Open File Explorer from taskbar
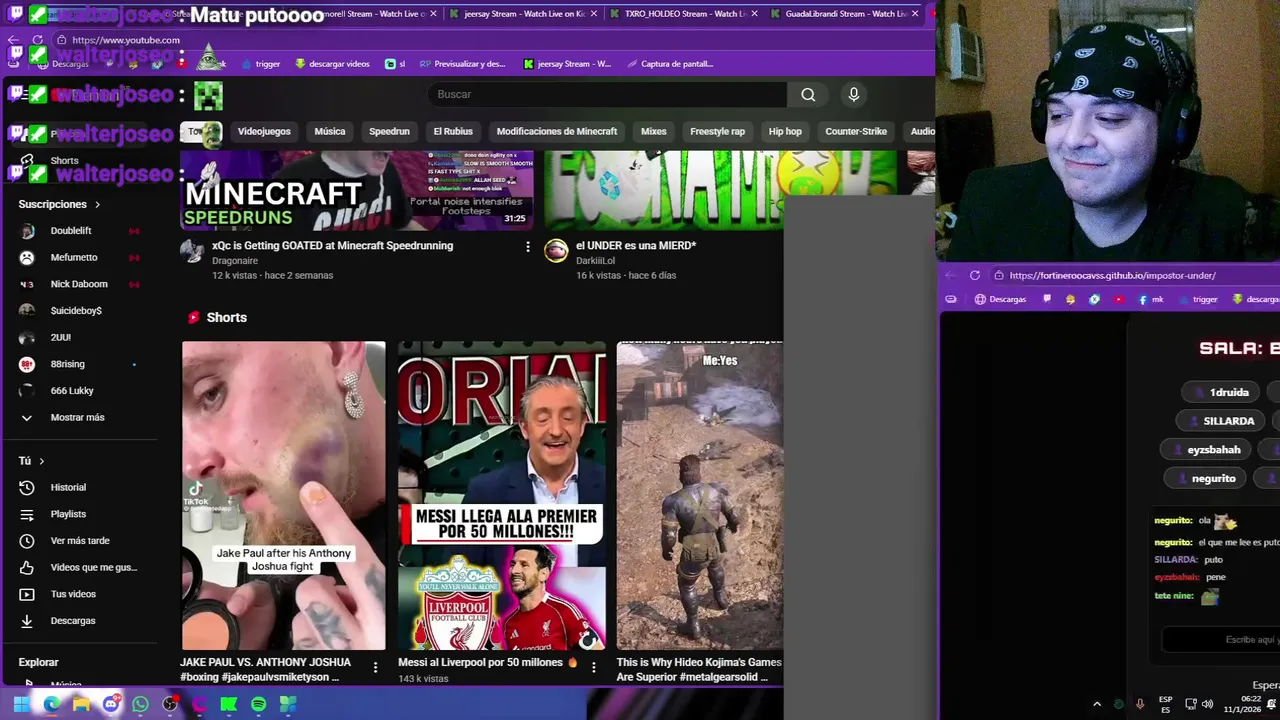Viewport: 1280px width, 720px height. [x=81, y=704]
